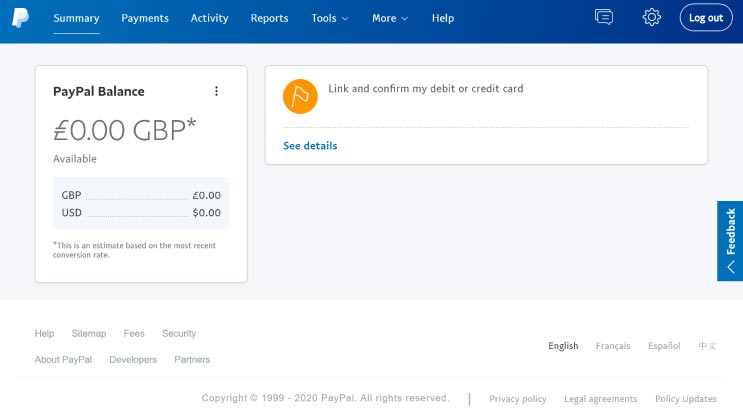Click the £0.00 GBP available balance
This screenshot has width=743, height=416.
[x=125, y=130]
